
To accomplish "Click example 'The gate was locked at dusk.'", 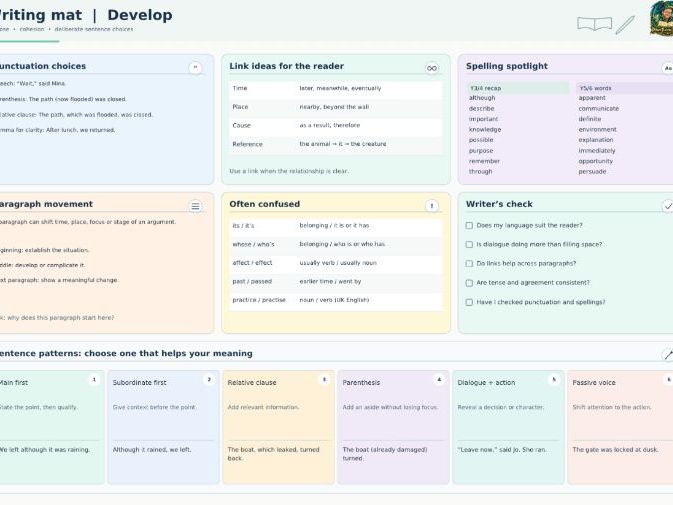I will pos(615,450).
